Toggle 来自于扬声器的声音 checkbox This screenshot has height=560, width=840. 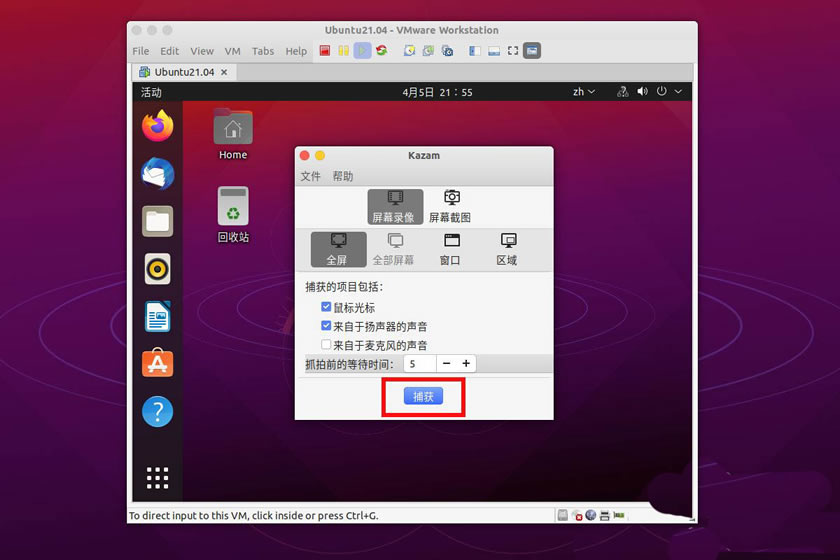[326, 325]
